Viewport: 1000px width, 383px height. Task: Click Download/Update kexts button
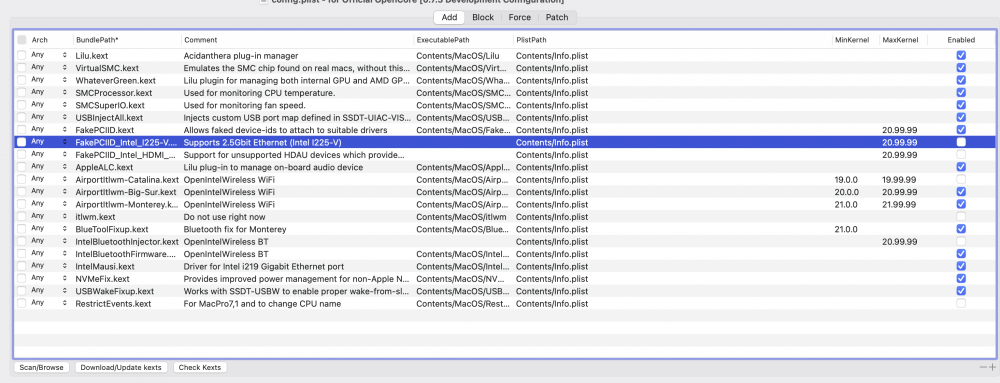click(x=122, y=368)
